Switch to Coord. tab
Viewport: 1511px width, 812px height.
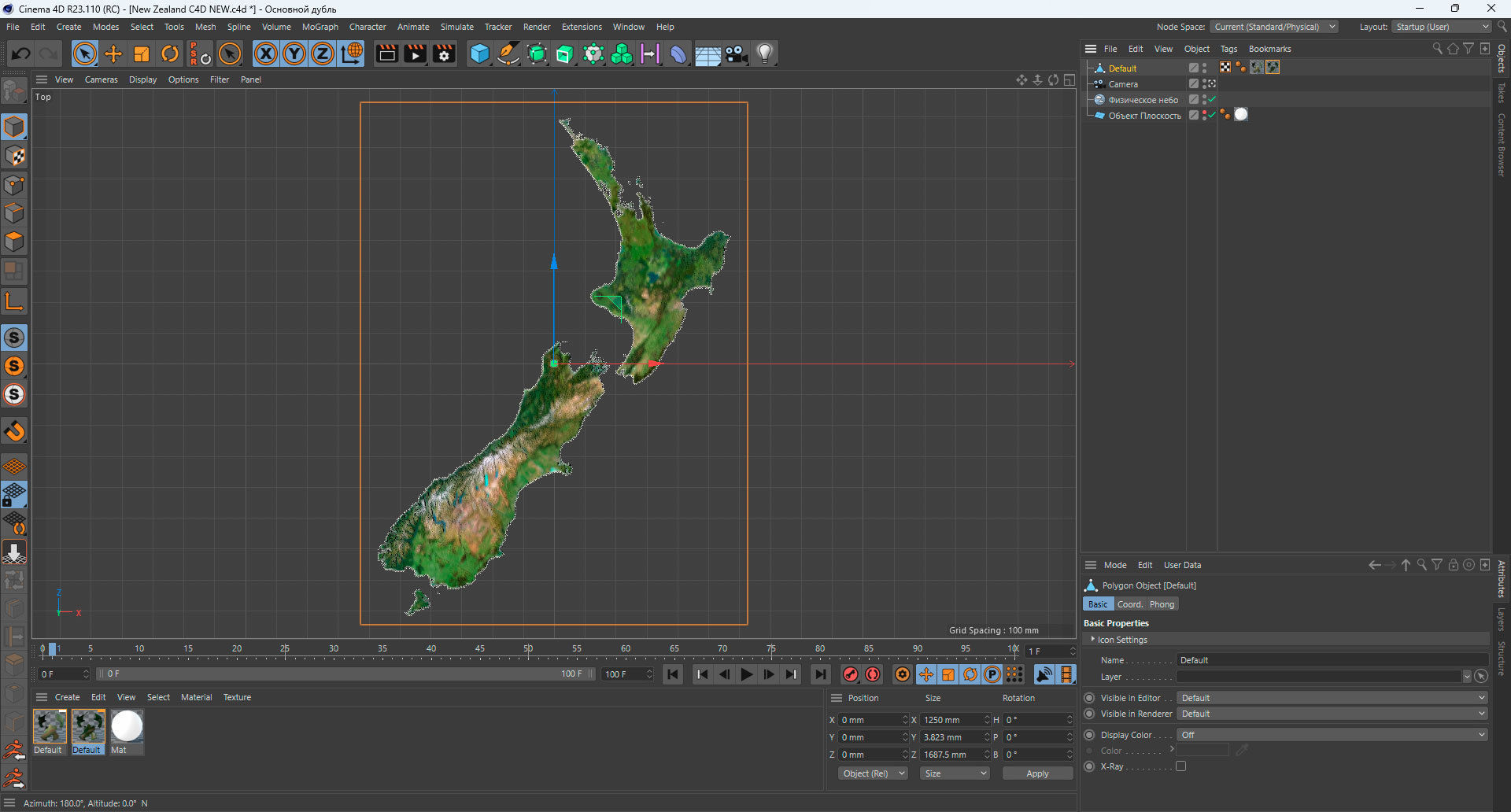click(1129, 604)
